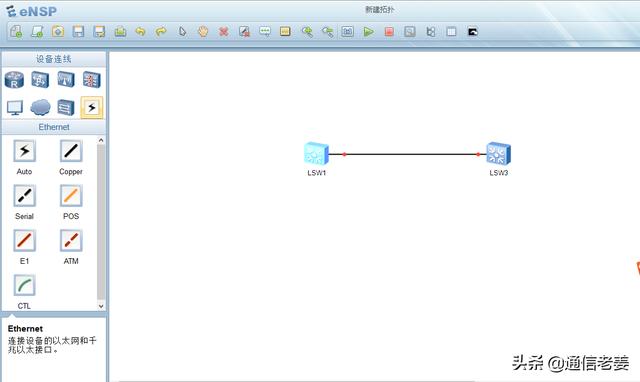Stop devices with red stop button
This screenshot has width=640, height=382.
coord(389,31)
